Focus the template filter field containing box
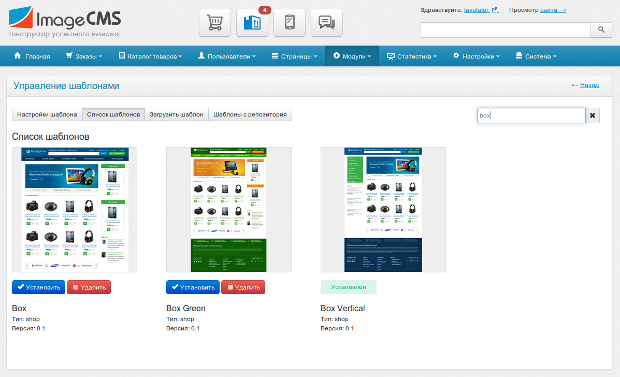 tap(531, 116)
